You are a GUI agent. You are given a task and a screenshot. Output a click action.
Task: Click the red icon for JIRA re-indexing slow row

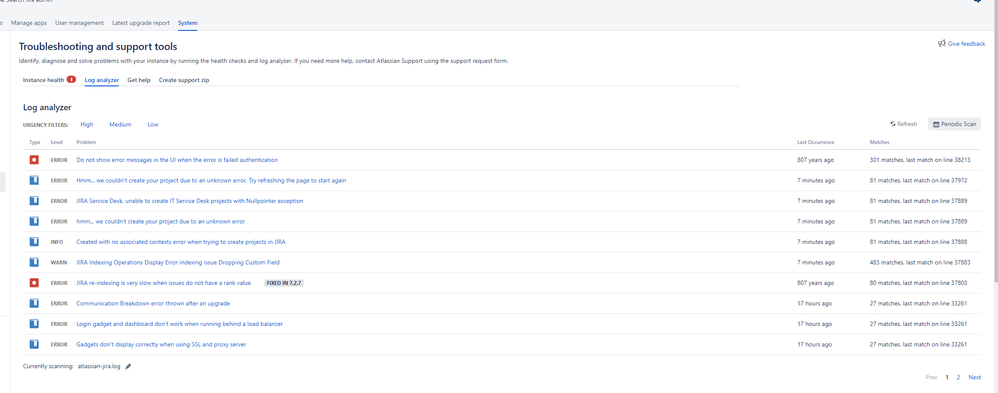pyautogui.click(x=34, y=283)
